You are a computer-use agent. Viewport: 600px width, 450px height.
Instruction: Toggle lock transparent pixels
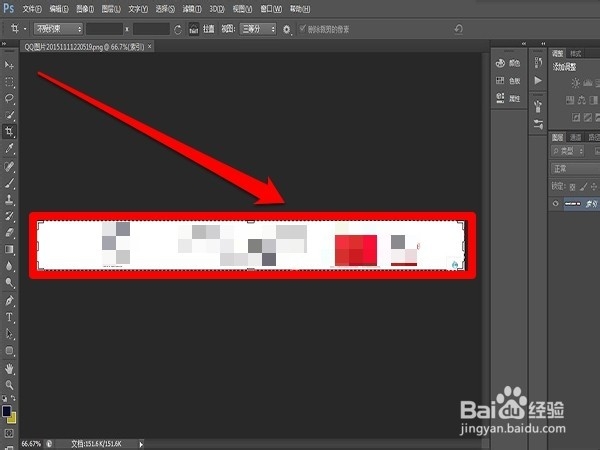tap(572, 187)
